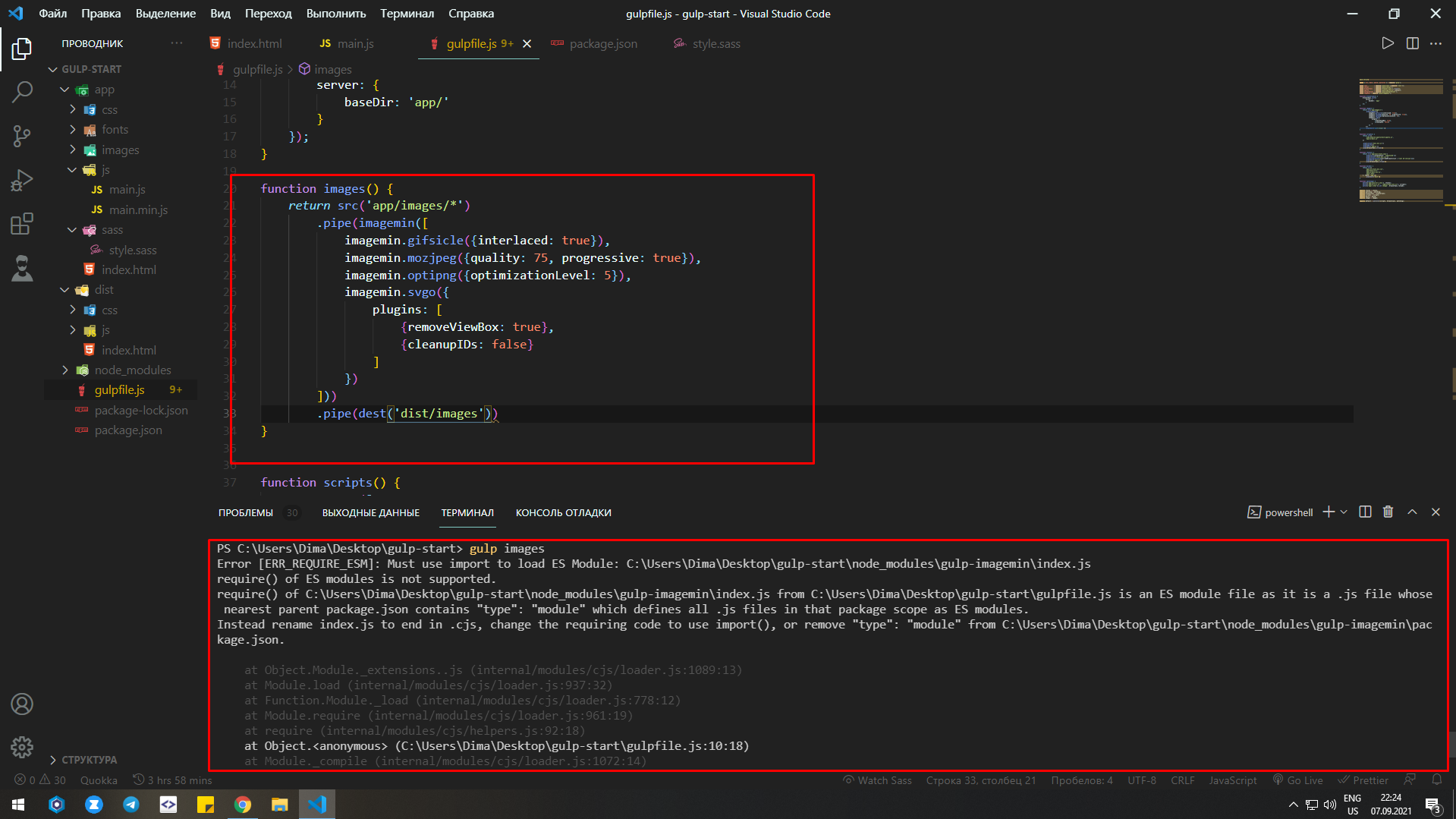The height and width of the screenshot is (819, 1456).
Task: Maximize the terminal panel with chevron
Action: tap(1412, 512)
